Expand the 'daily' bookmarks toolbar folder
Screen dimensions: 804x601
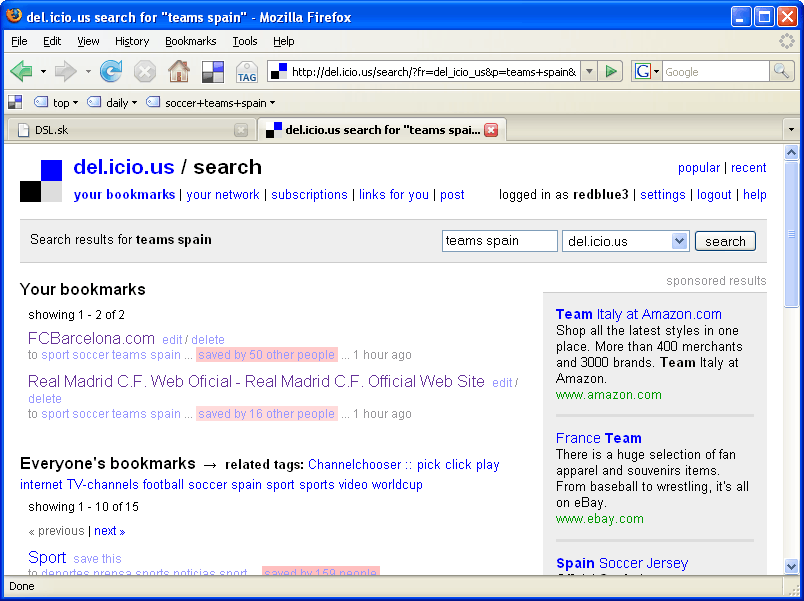coord(112,103)
